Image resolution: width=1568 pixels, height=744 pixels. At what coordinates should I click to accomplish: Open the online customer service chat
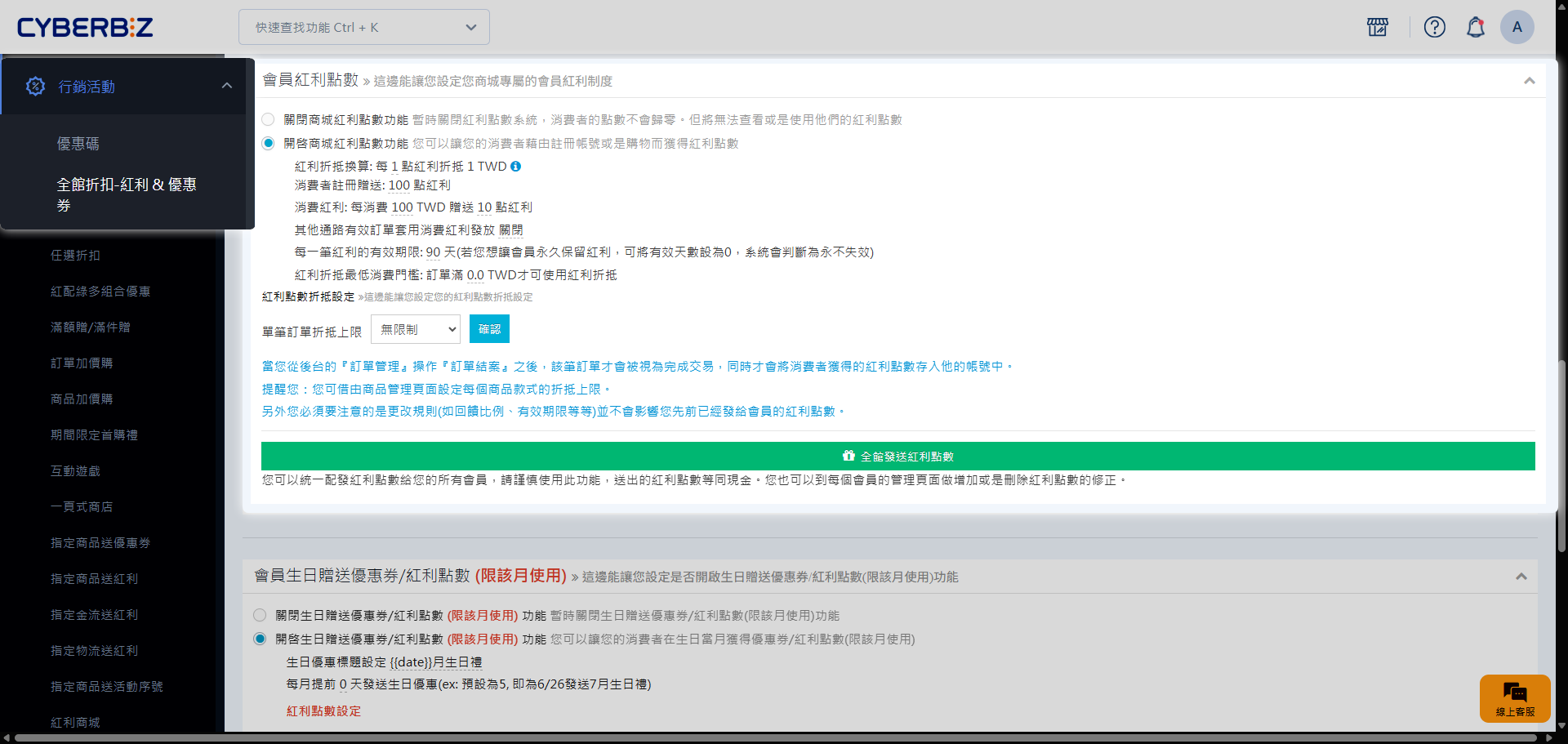coord(1515,698)
